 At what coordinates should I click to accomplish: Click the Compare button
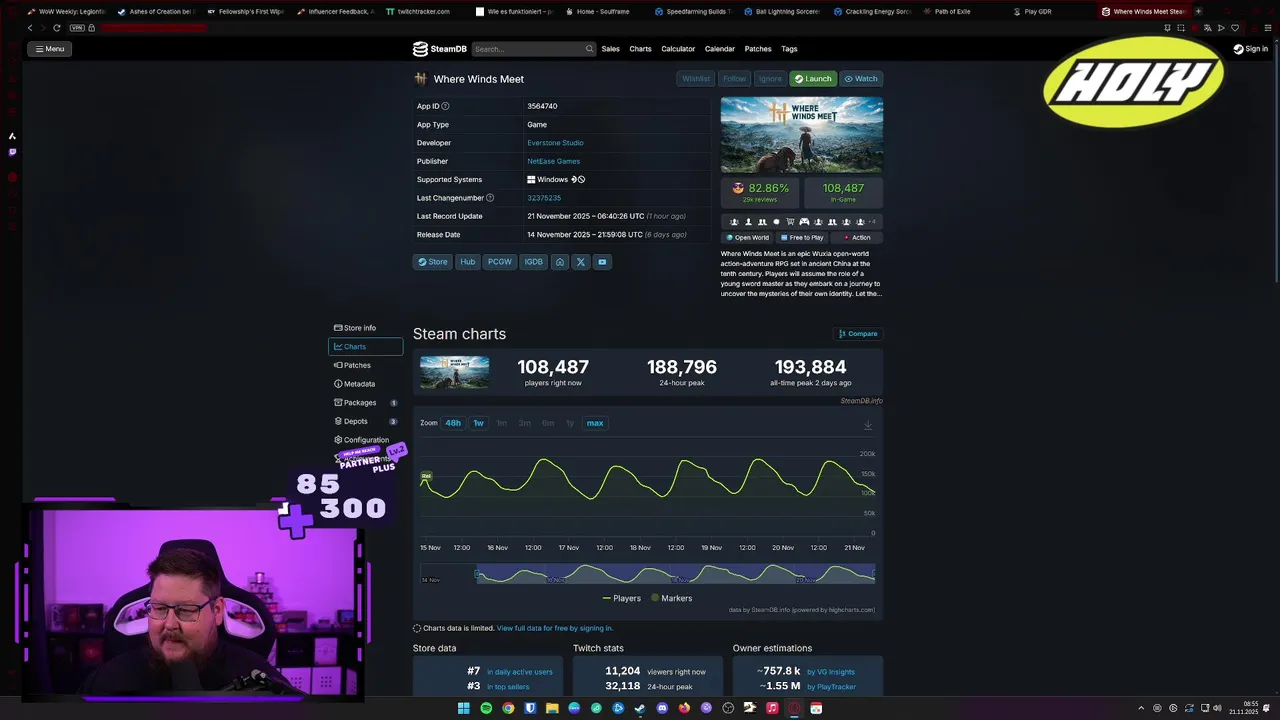(858, 334)
